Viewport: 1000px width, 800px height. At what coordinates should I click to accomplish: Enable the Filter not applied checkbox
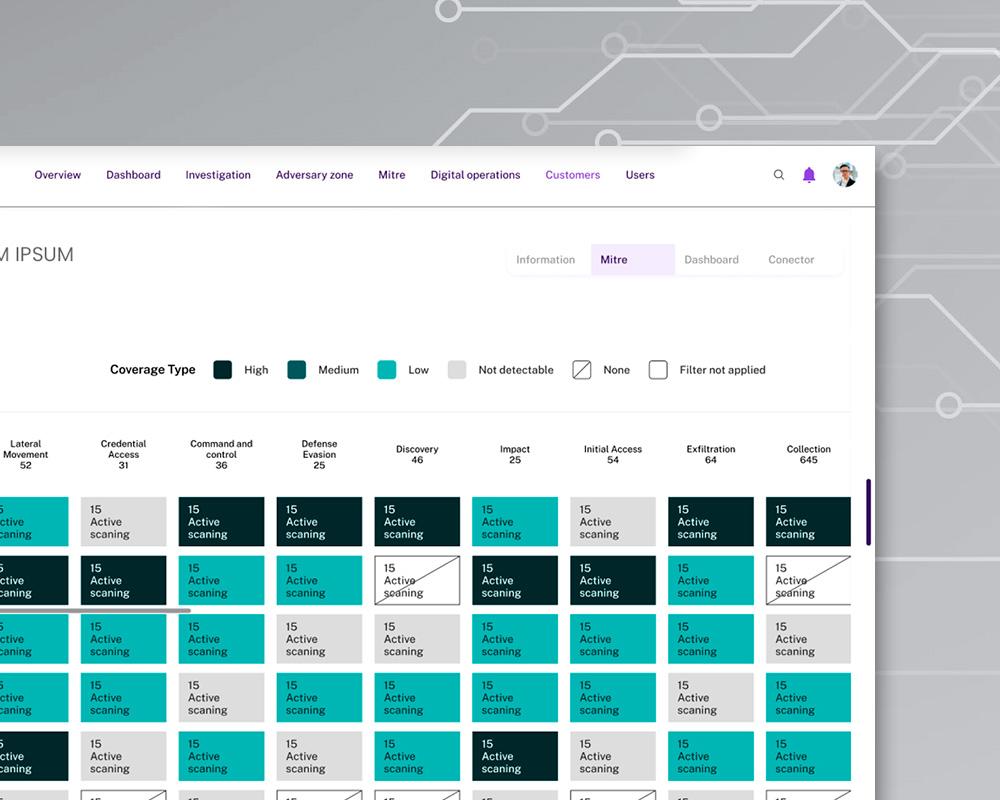coord(658,370)
